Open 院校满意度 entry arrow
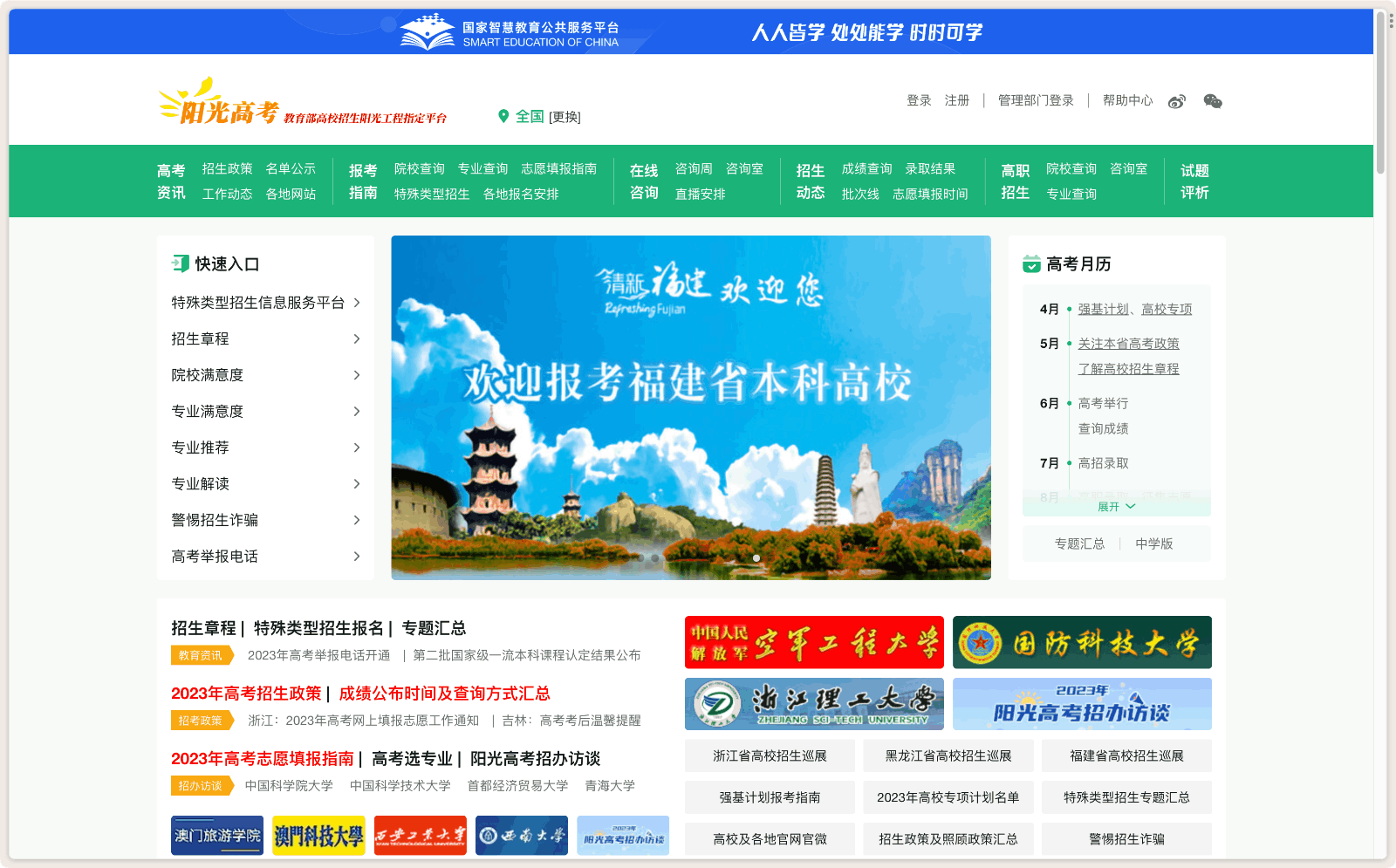 pyautogui.click(x=357, y=375)
